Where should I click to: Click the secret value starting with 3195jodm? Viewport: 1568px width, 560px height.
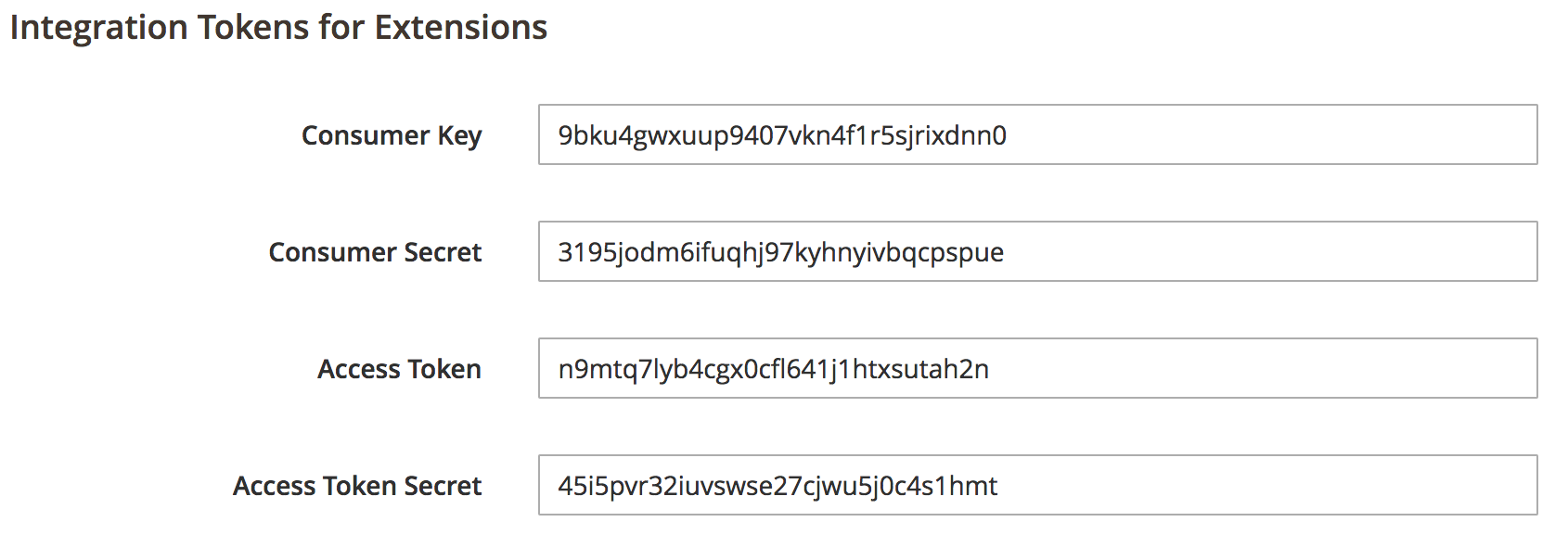coord(780,252)
